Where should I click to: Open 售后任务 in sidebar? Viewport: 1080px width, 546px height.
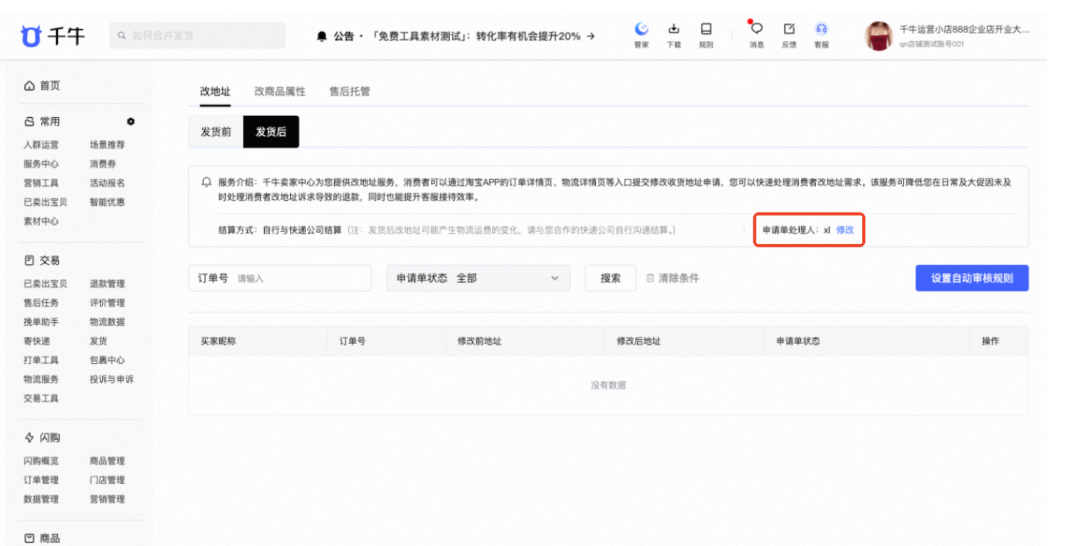pyautogui.click(x=41, y=303)
